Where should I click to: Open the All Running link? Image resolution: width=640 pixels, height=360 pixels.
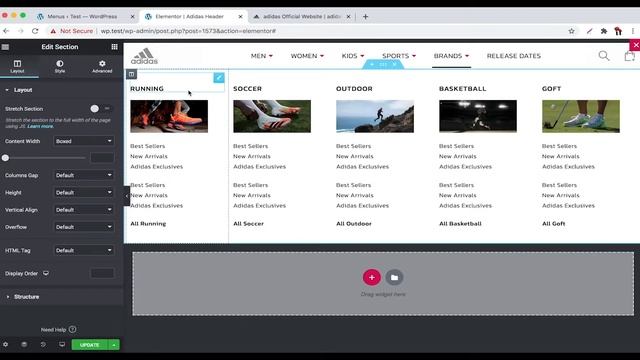148,224
